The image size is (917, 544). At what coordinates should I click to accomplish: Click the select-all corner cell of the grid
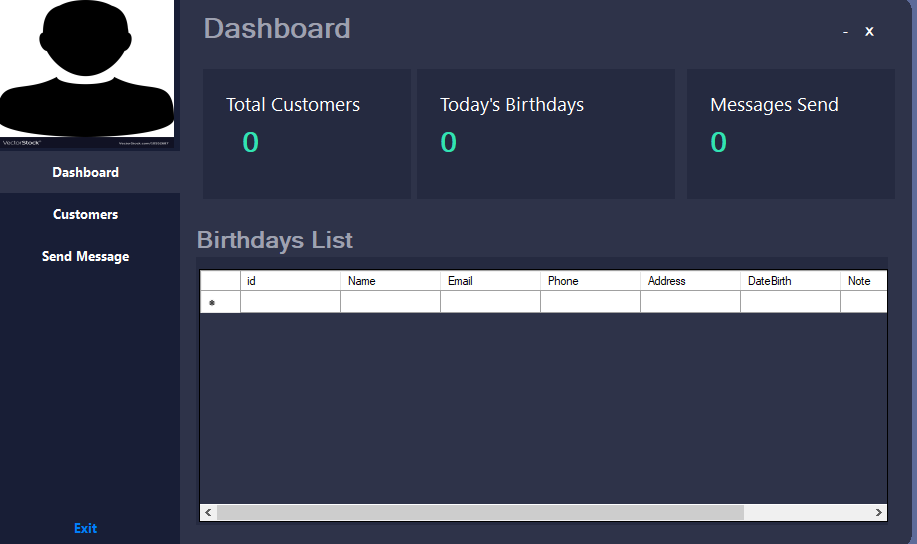220,281
